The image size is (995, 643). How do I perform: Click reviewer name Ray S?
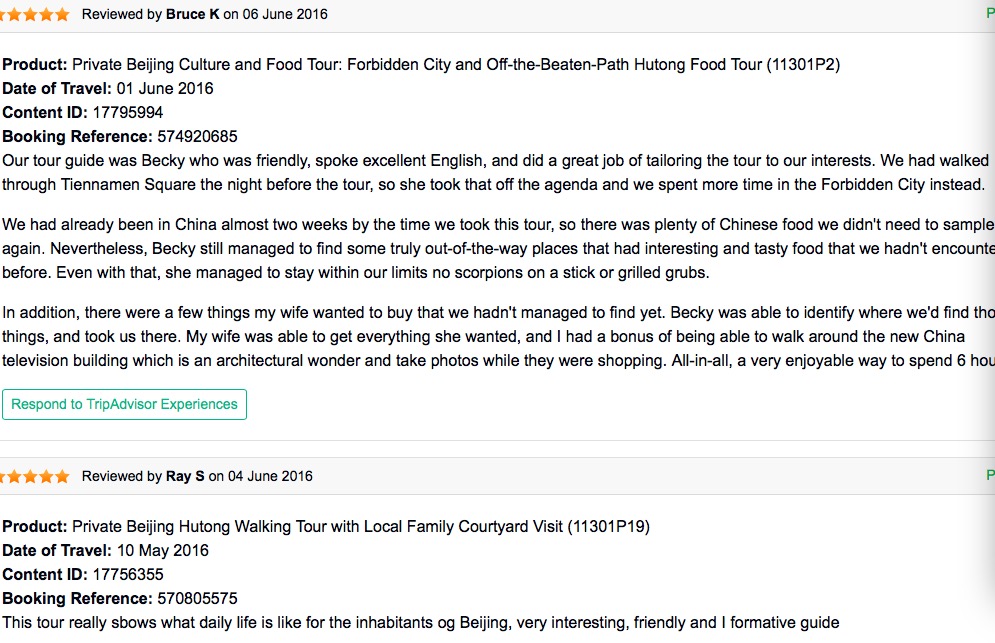(185, 477)
